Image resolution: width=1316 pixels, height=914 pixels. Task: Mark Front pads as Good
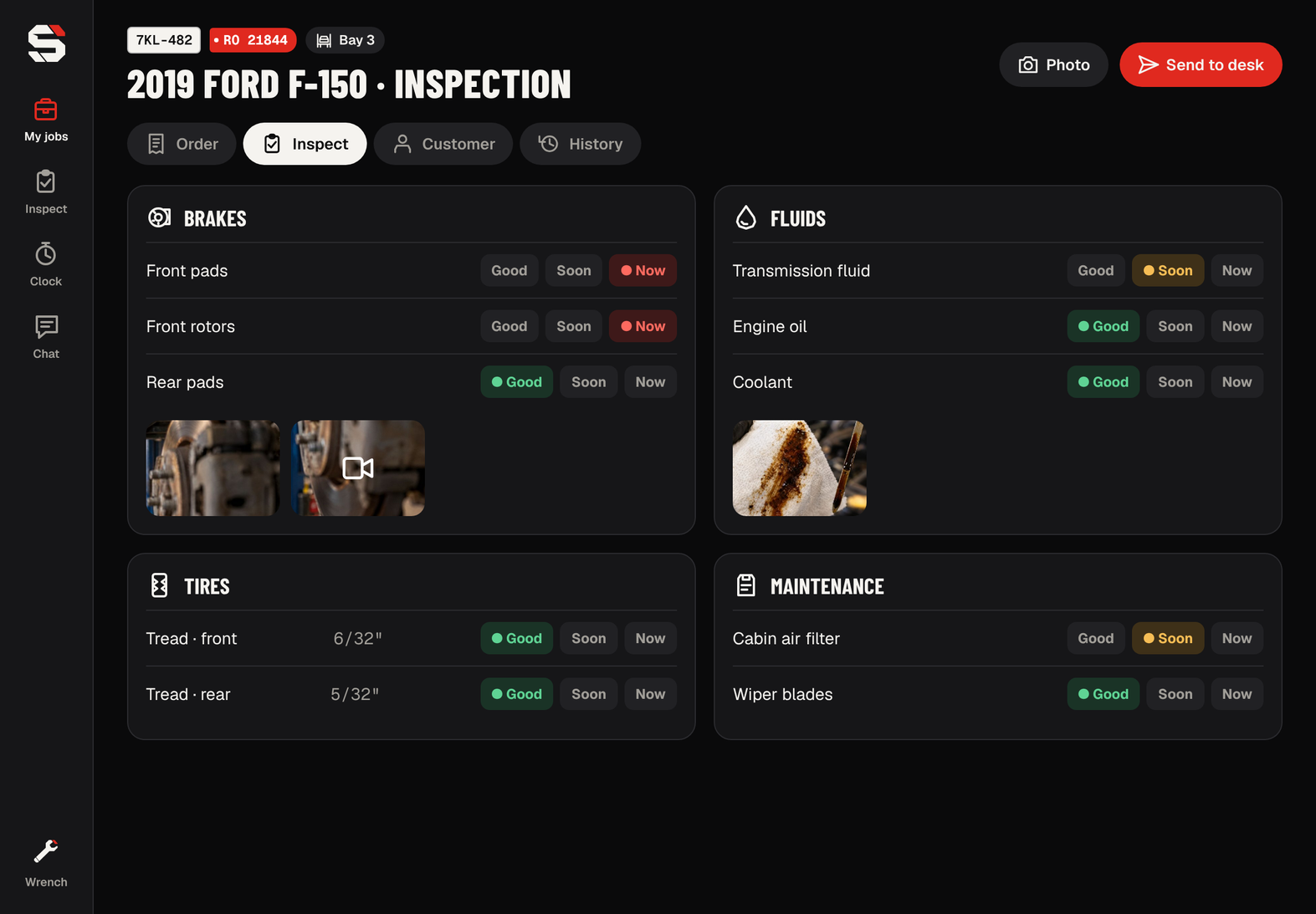(510, 270)
